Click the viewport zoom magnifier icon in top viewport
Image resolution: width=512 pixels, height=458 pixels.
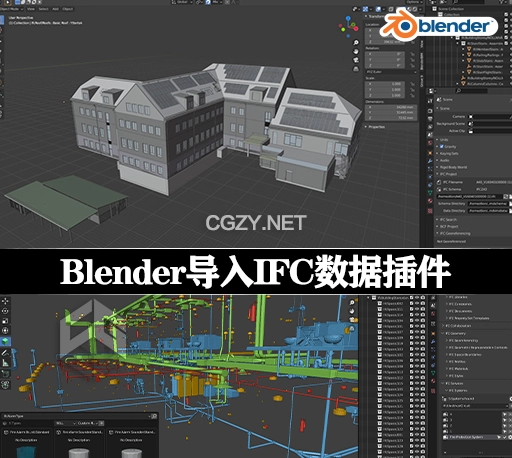click(356, 42)
